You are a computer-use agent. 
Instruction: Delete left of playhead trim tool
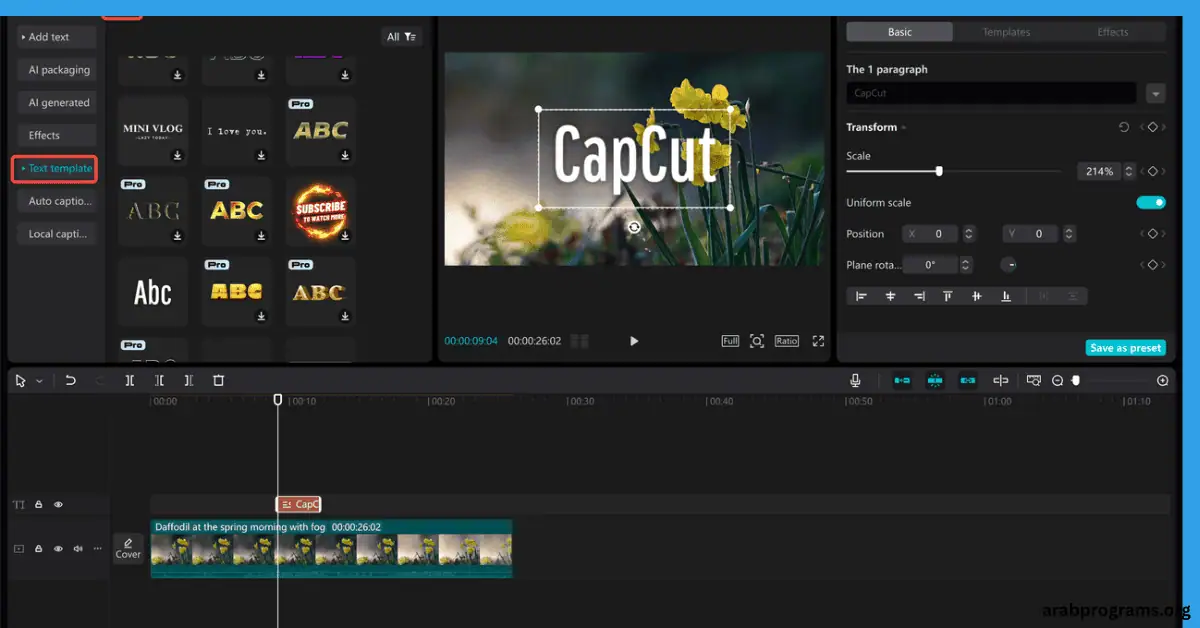click(159, 380)
